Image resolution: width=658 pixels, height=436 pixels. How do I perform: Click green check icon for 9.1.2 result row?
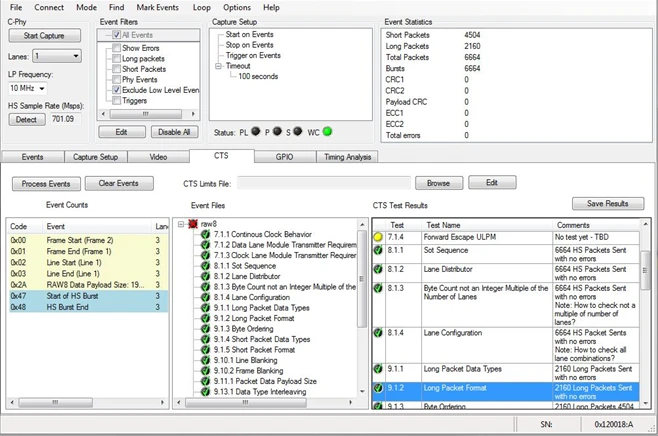tap(378, 388)
